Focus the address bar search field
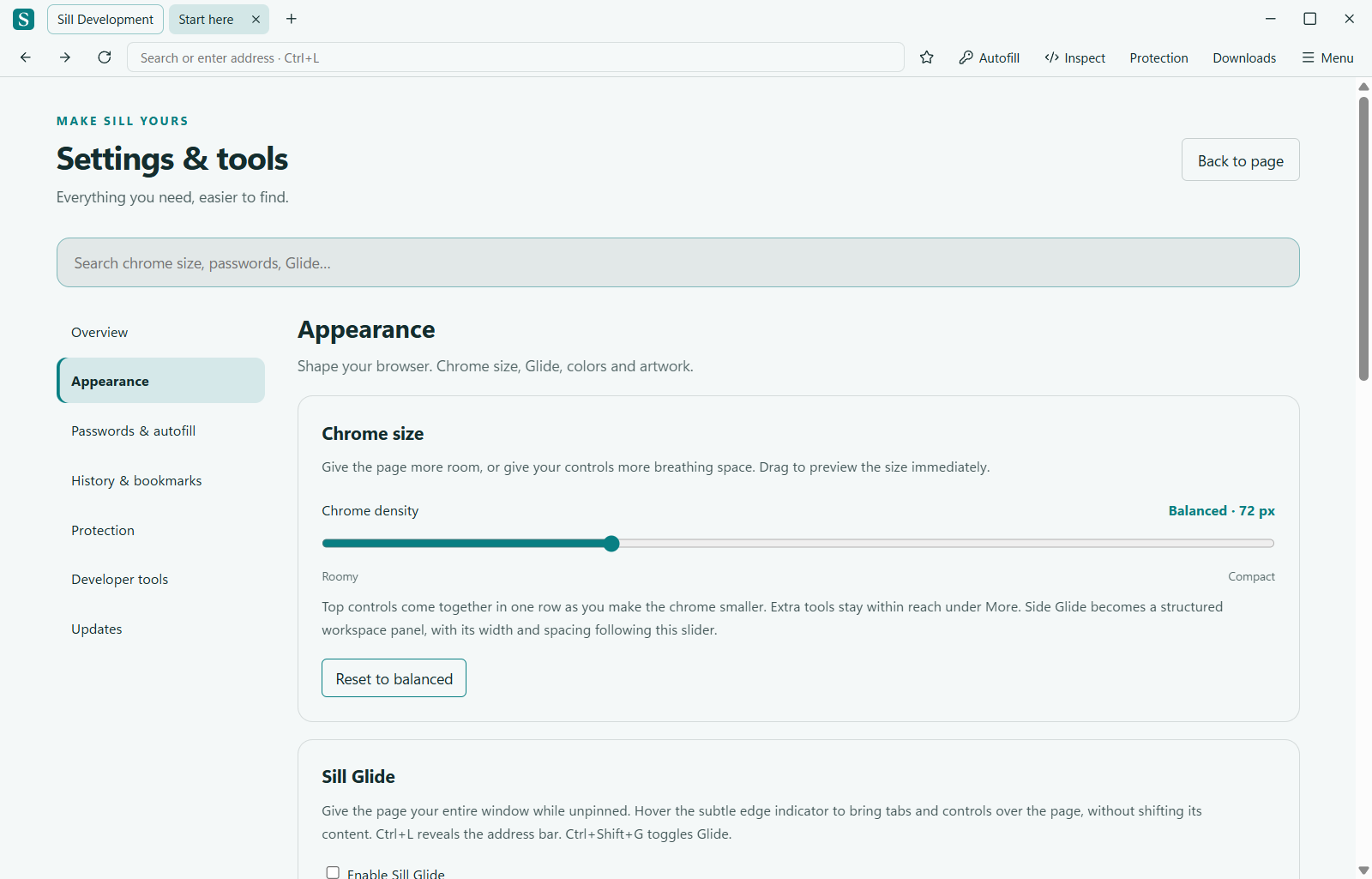This screenshot has width=1372, height=879. [515, 57]
